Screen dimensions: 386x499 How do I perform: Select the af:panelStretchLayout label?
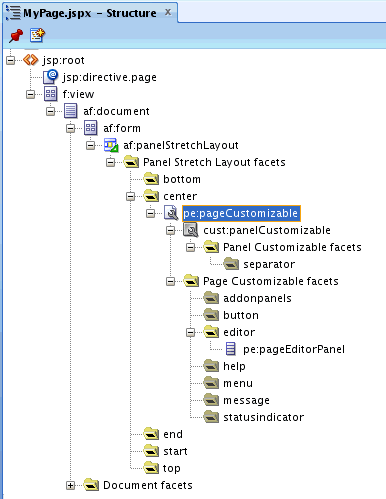(181, 145)
